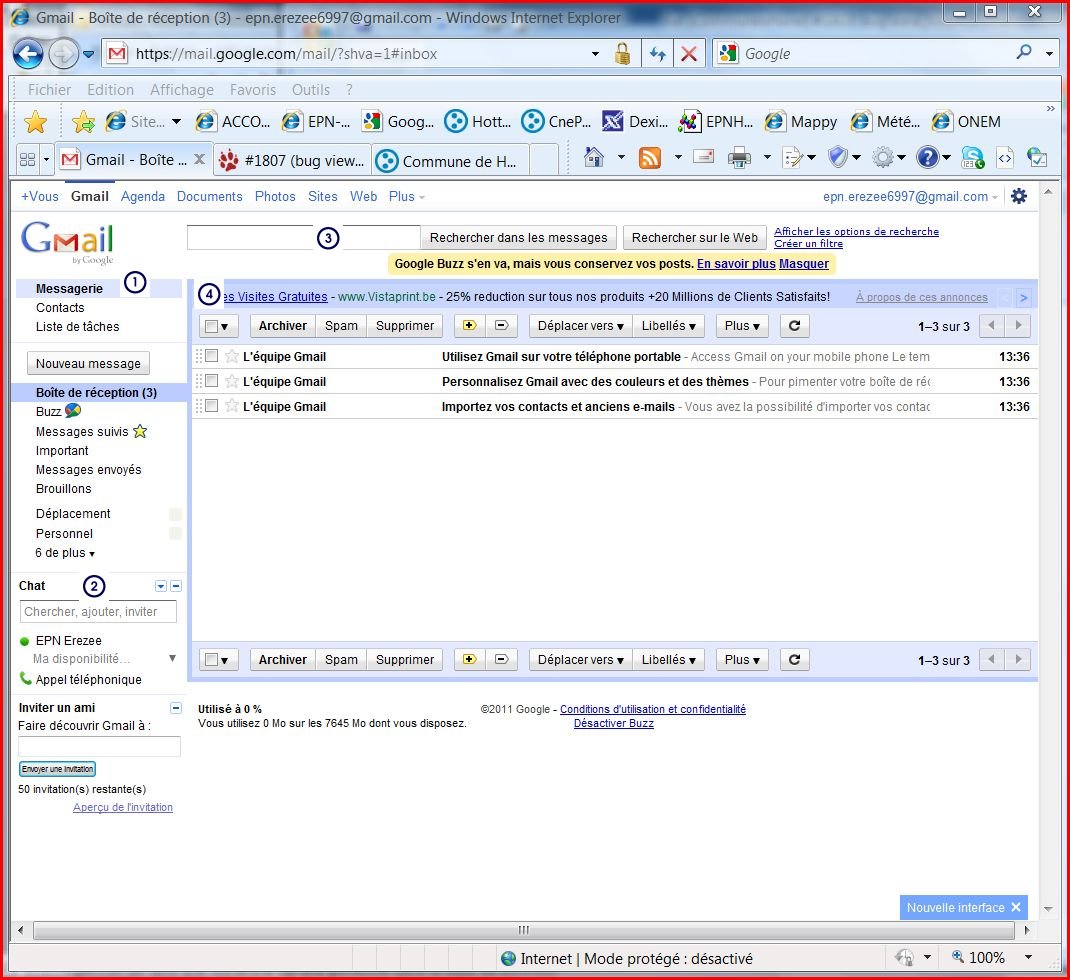Viewport: 1070px width, 980px height.
Task: Open top 'Déplacer vers' dropdown
Action: (x=581, y=326)
